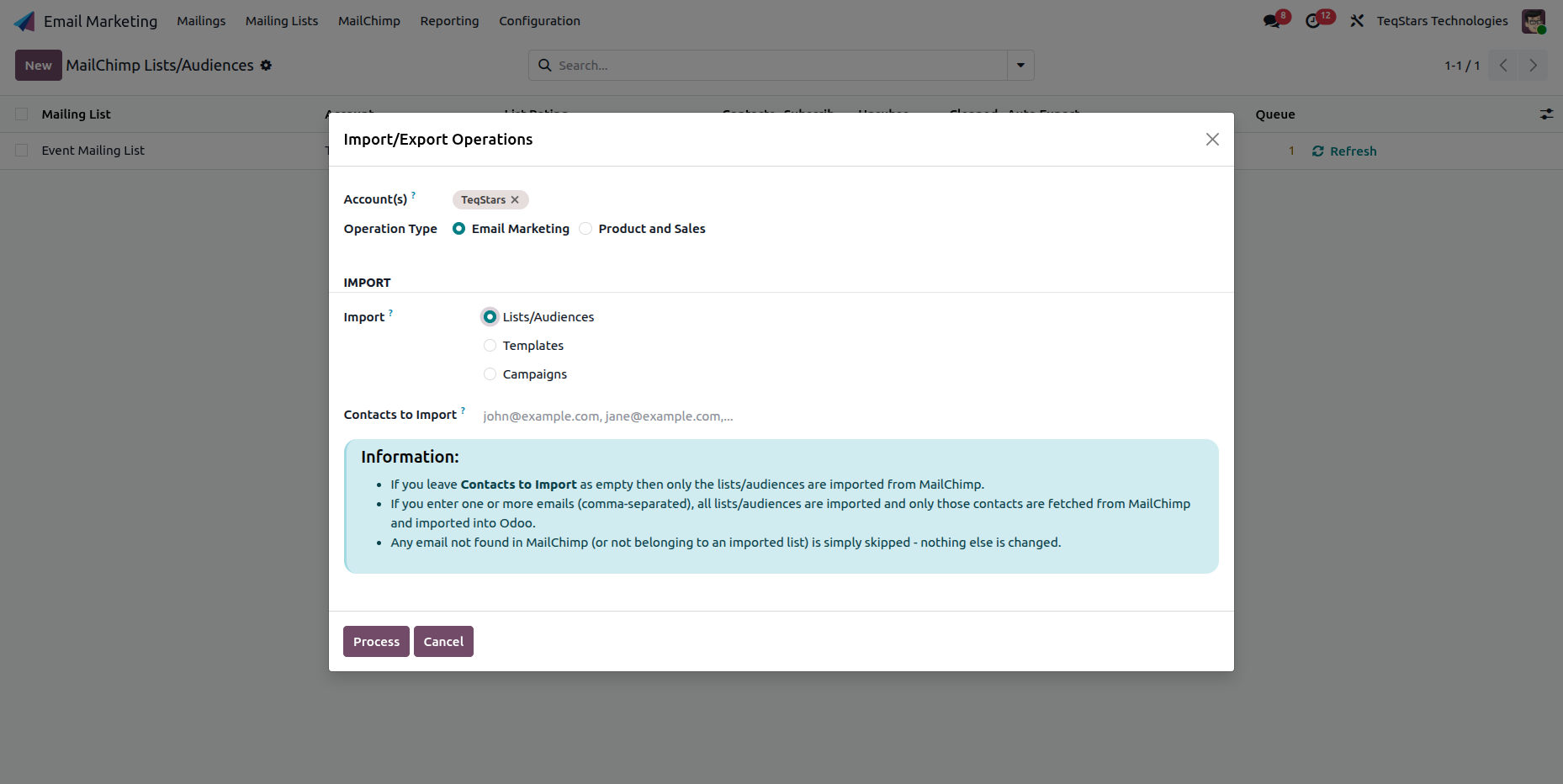Click the Email Marketing app title

pyautogui.click(x=100, y=21)
